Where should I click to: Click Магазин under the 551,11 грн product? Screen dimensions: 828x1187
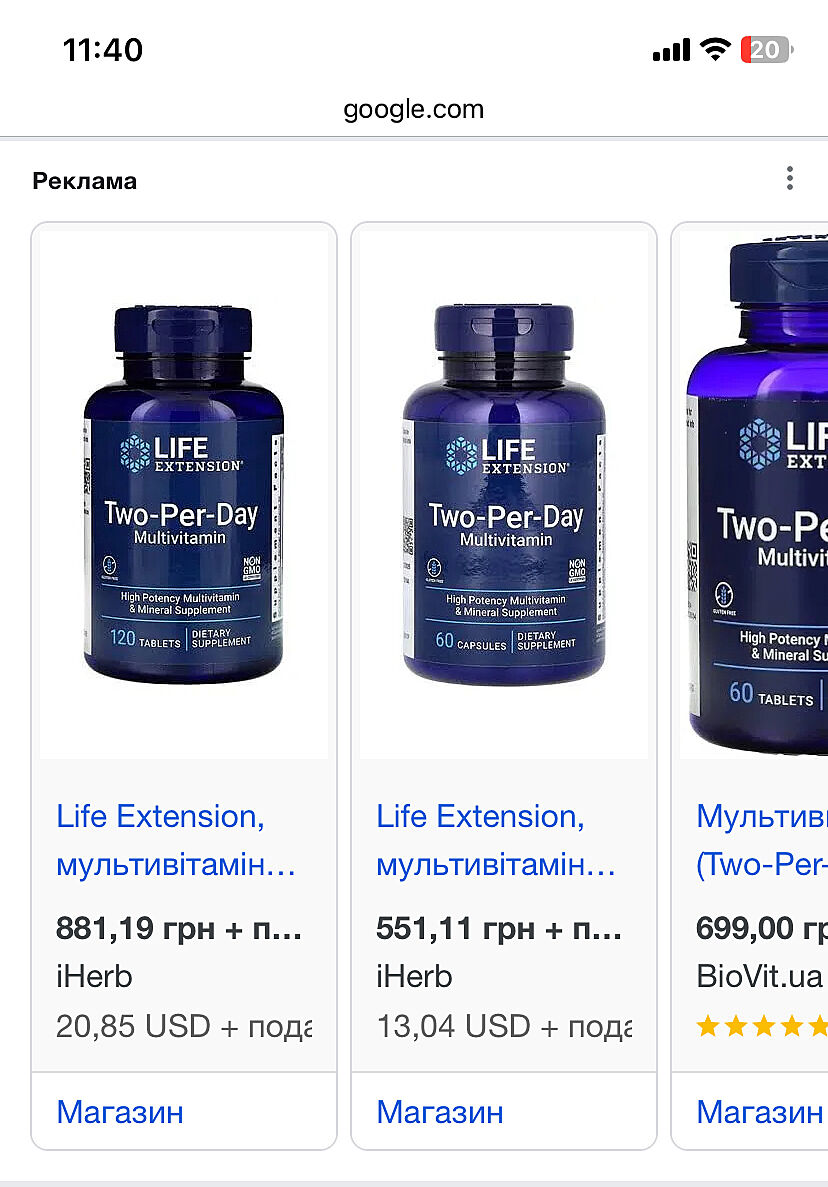[440, 1112]
